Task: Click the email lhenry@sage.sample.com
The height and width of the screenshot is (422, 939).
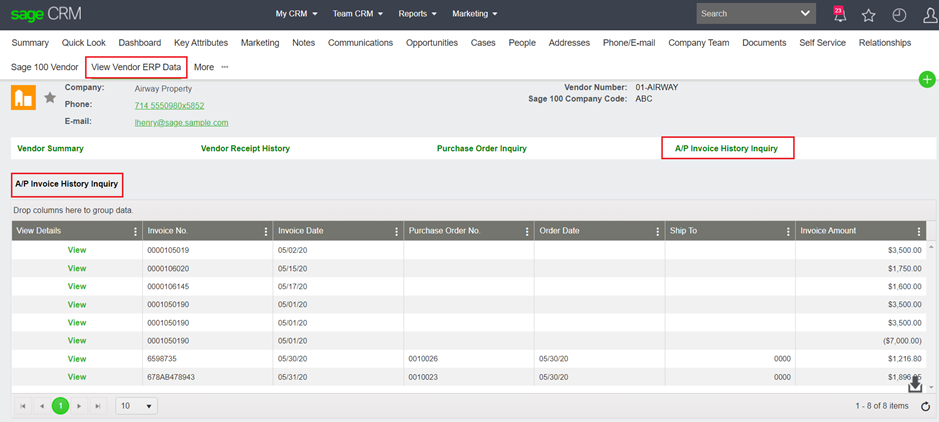Action: coord(181,122)
